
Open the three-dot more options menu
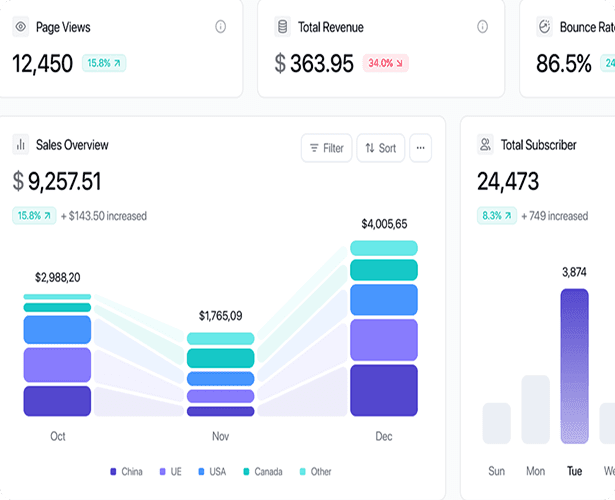point(421,148)
